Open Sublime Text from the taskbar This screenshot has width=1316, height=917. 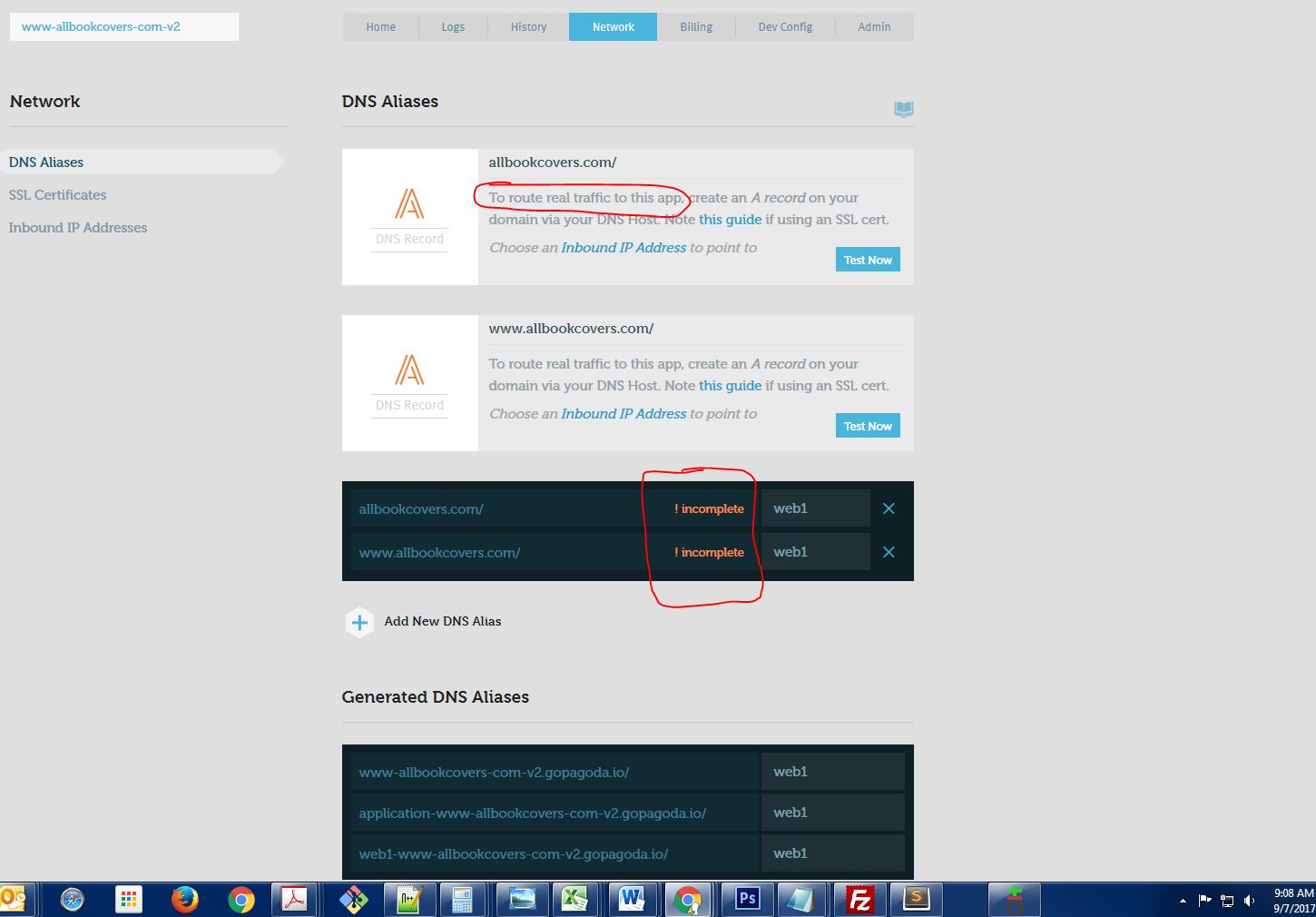[916, 900]
